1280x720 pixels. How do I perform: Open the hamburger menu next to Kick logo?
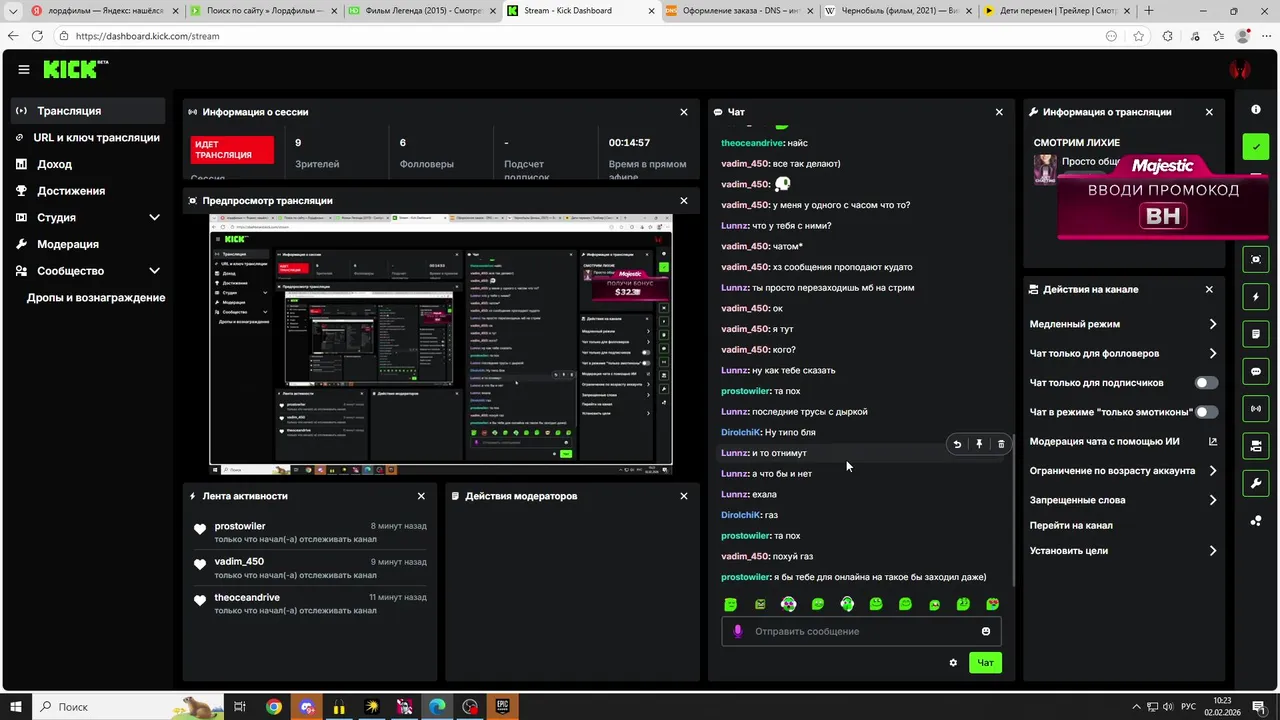tap(23, 69)
